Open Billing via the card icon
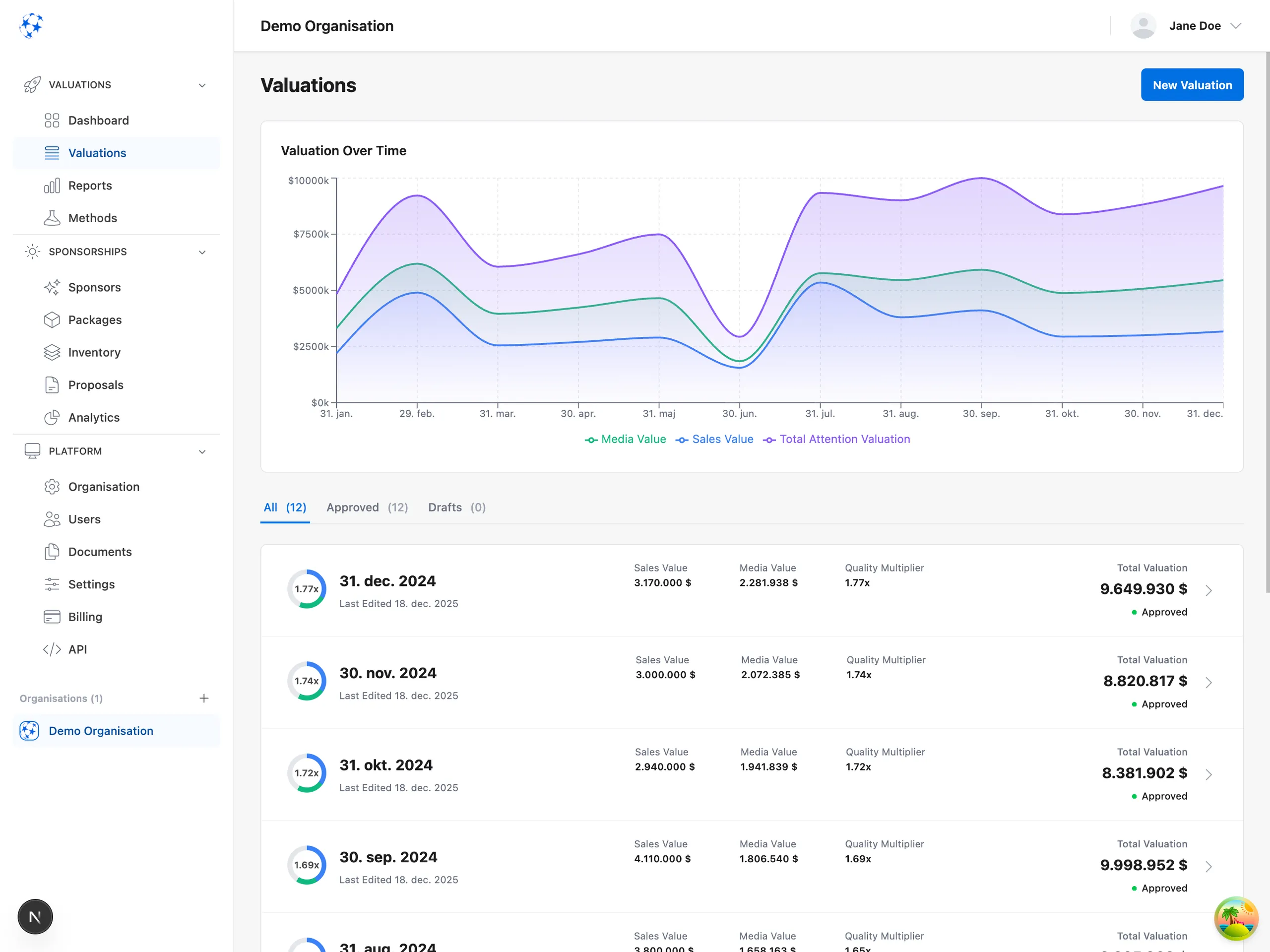1270x952 pixels. 52,617
